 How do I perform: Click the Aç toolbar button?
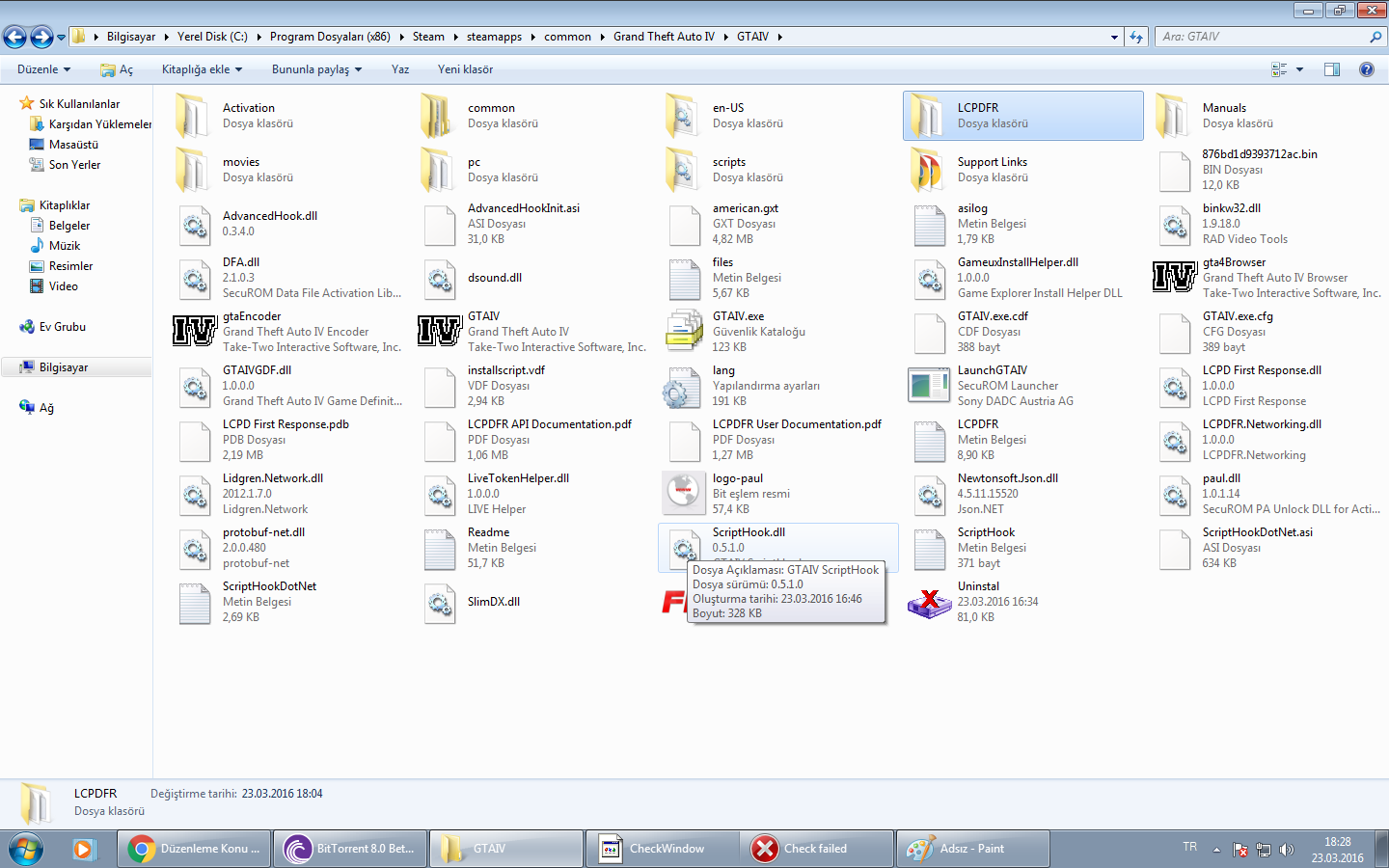pyautogui.click(x=117, y=69)
